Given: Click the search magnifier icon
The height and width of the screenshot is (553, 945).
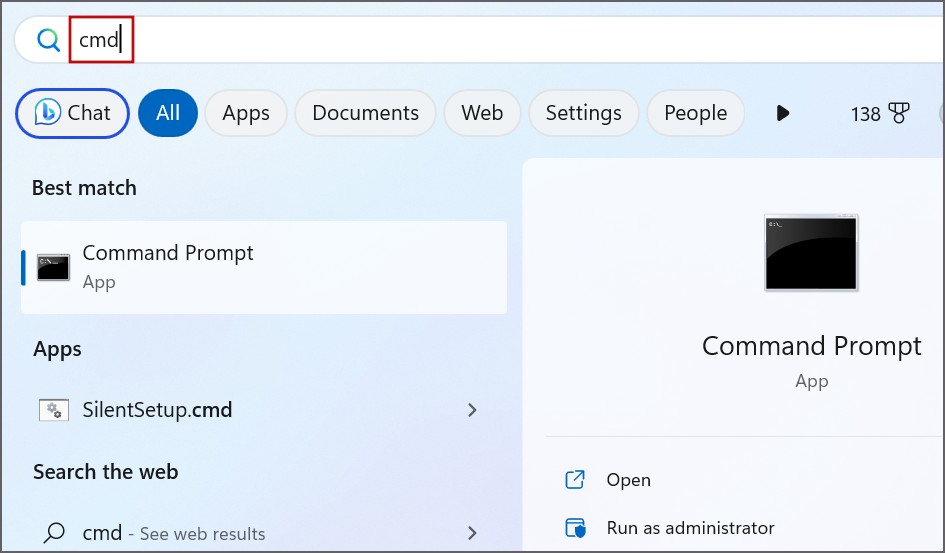Looking at the screenshot, I should coord(48,40).
